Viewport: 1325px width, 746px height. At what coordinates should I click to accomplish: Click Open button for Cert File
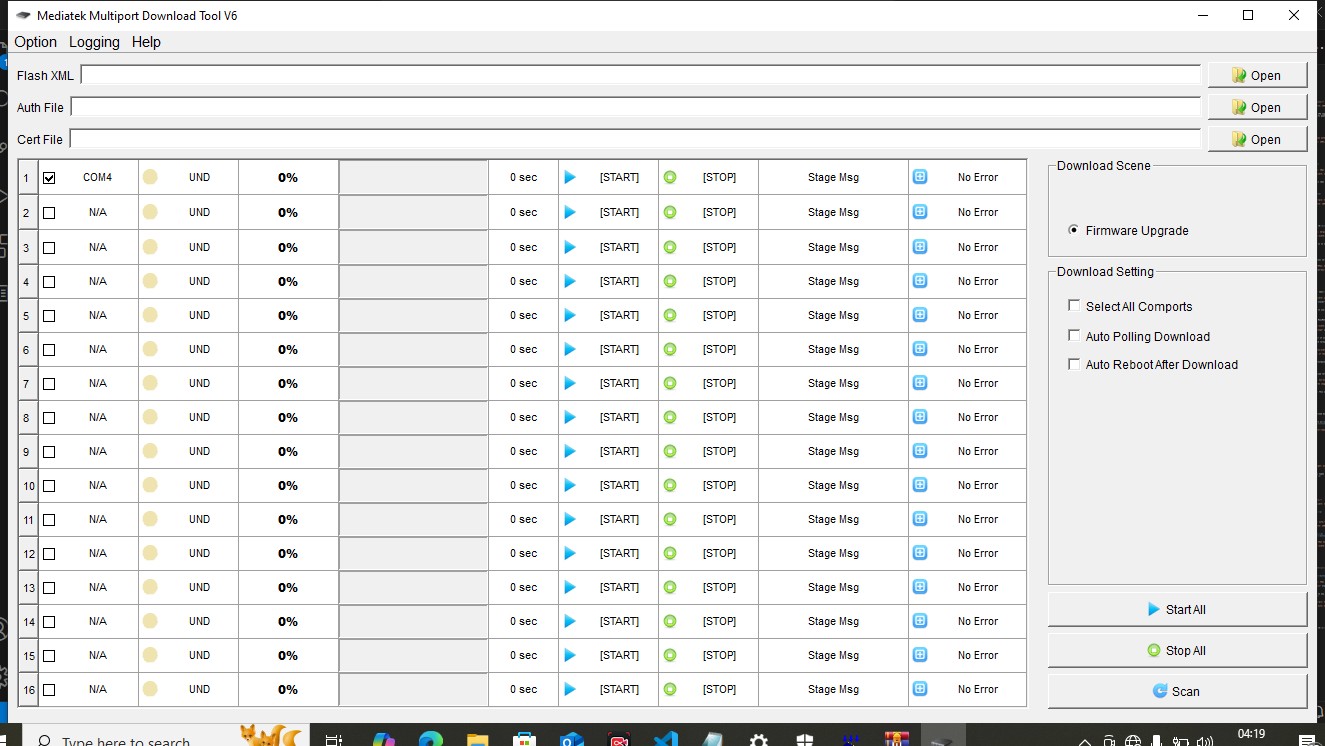click(x=1257, y=139)
